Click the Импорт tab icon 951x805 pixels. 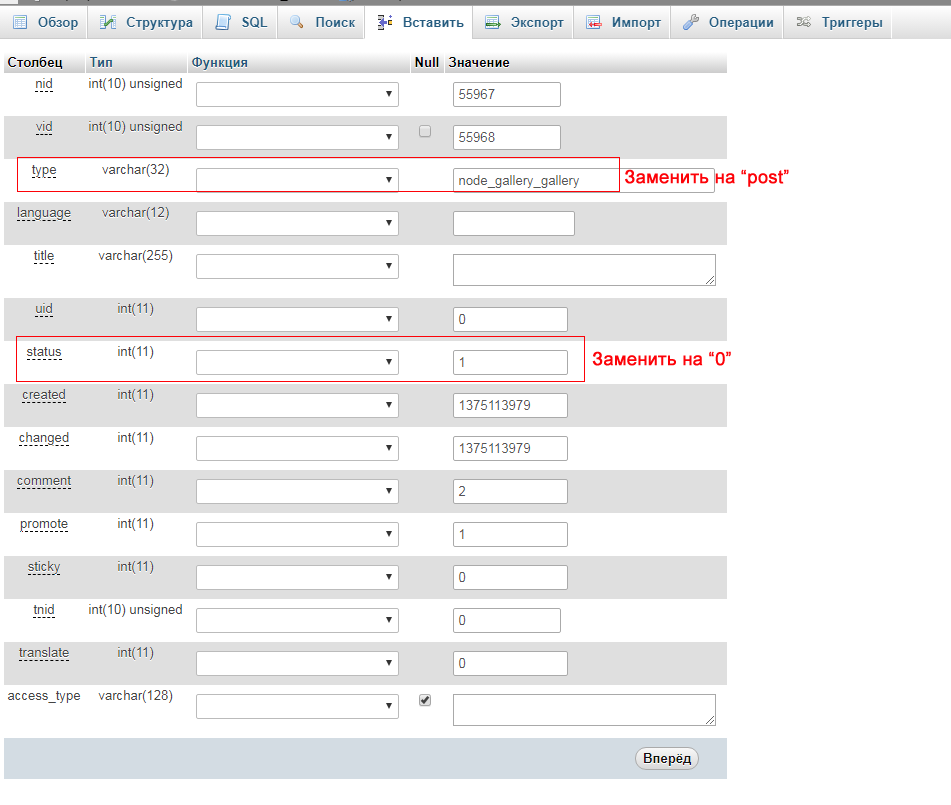click(594, 22)
